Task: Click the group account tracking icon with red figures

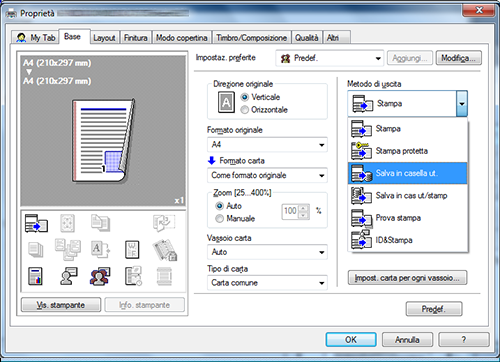Action: 100,276
